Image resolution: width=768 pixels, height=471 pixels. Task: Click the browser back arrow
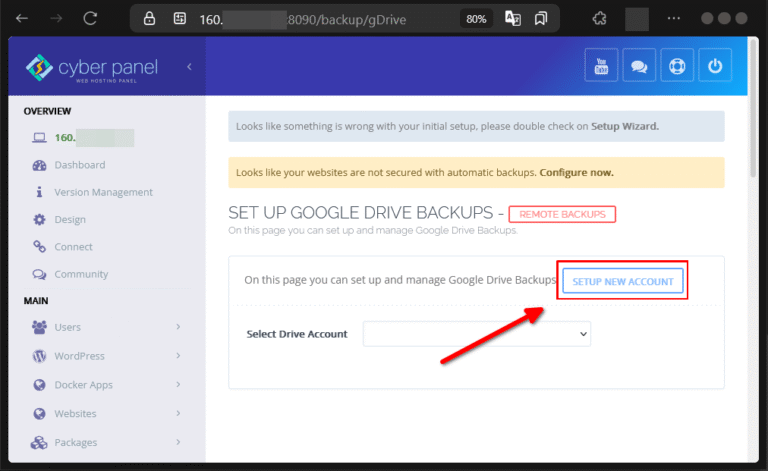point(22,19)
